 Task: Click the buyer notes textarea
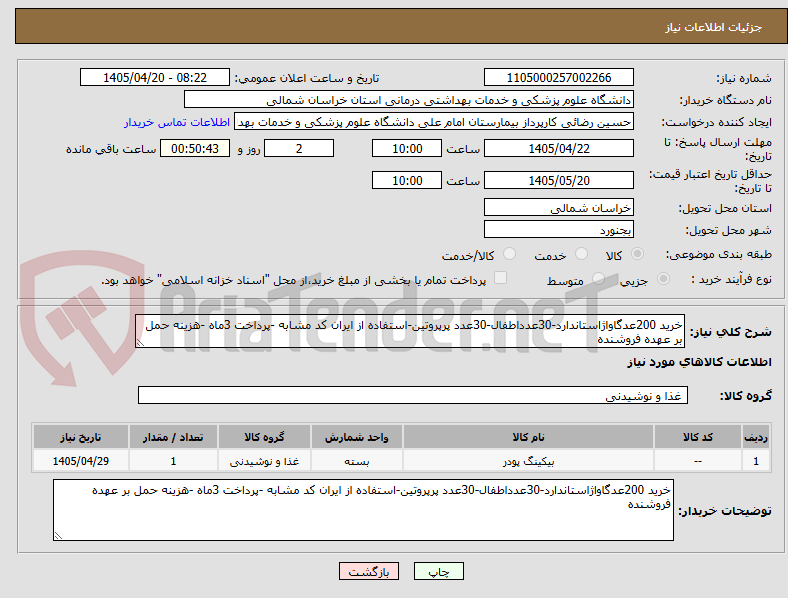[x=363, y=510]
